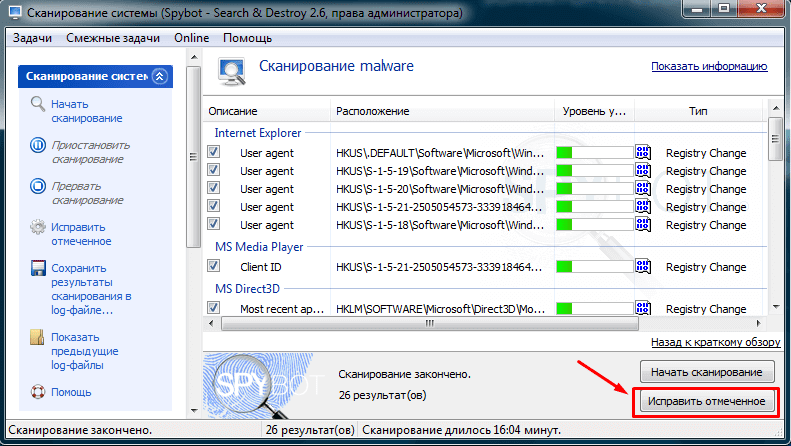Click Показать предыдущие log-файлы in sidebar

[x=85, y=351]
